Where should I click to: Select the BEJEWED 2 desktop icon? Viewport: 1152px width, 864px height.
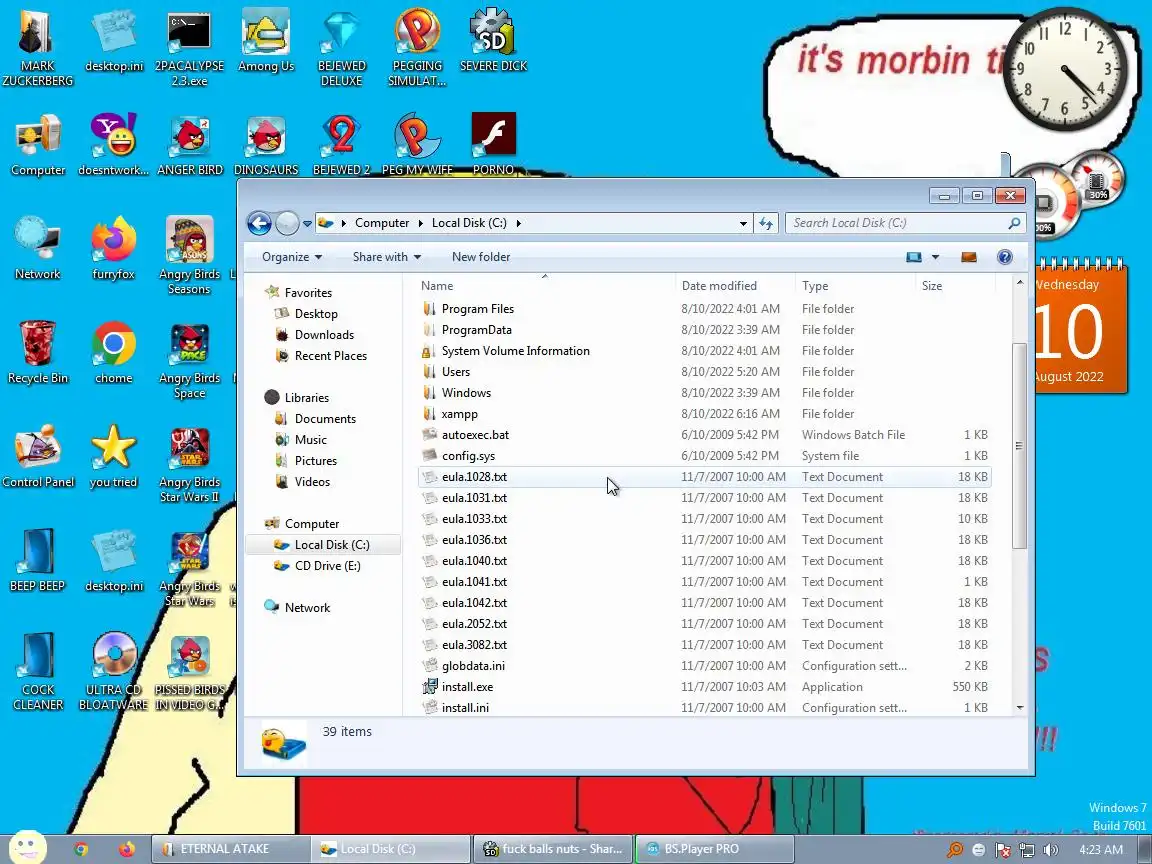pyautogui.click(x=342, y=145)
